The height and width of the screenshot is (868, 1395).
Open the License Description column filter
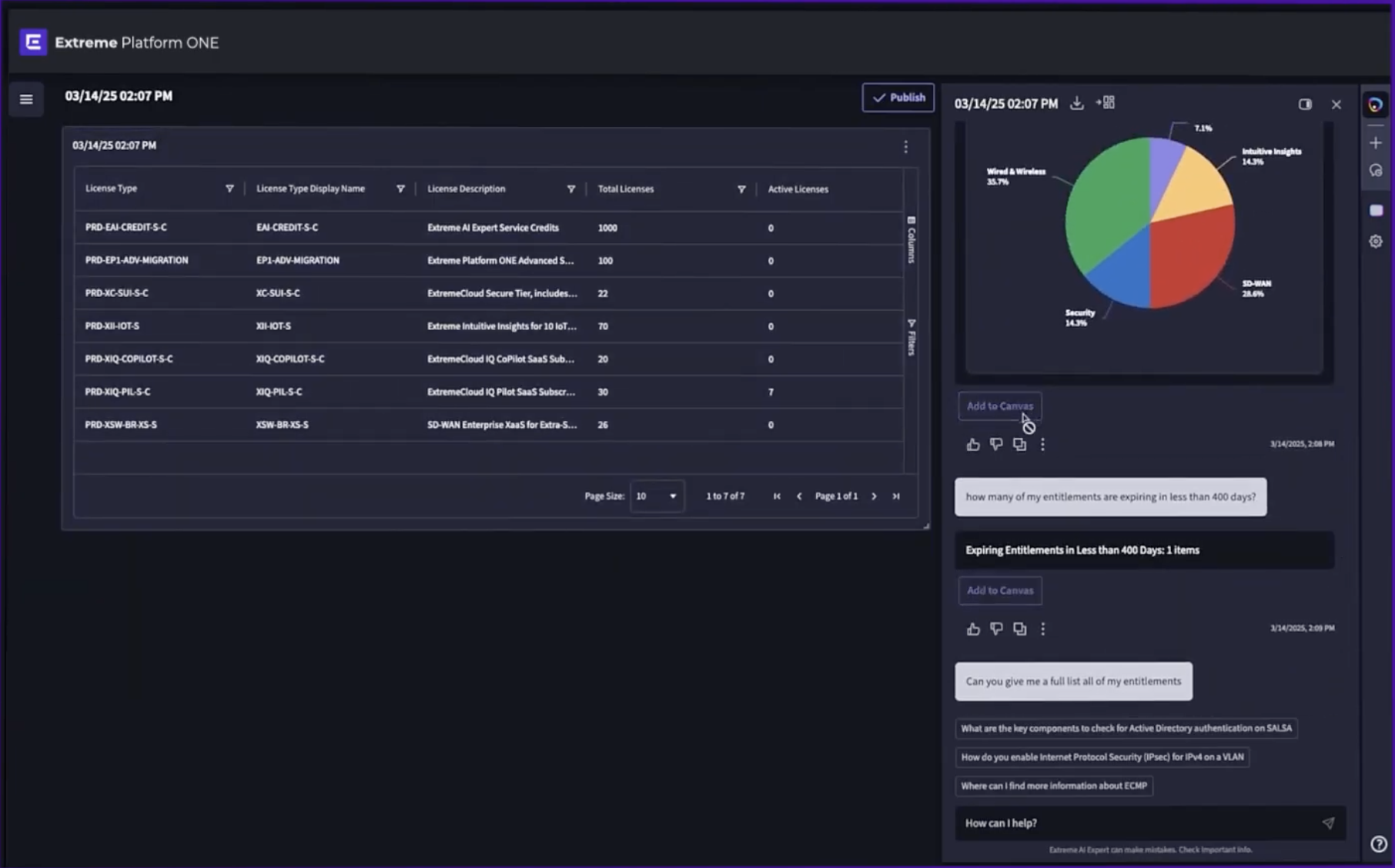pos(571,189)
